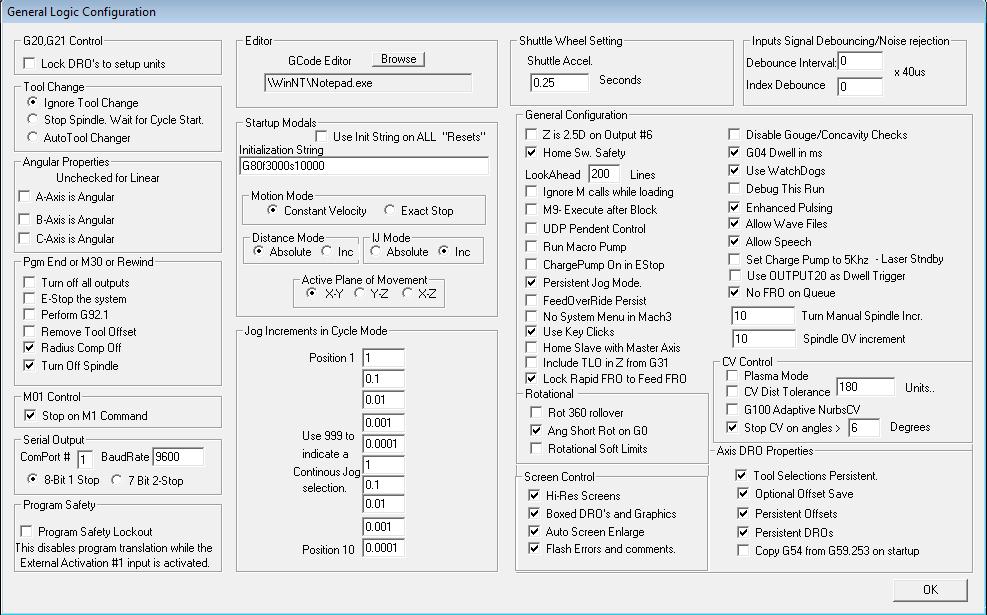This screenshot has height=615, width=987.
Task: Enable Rot 360 rollover
Action: 536,412
